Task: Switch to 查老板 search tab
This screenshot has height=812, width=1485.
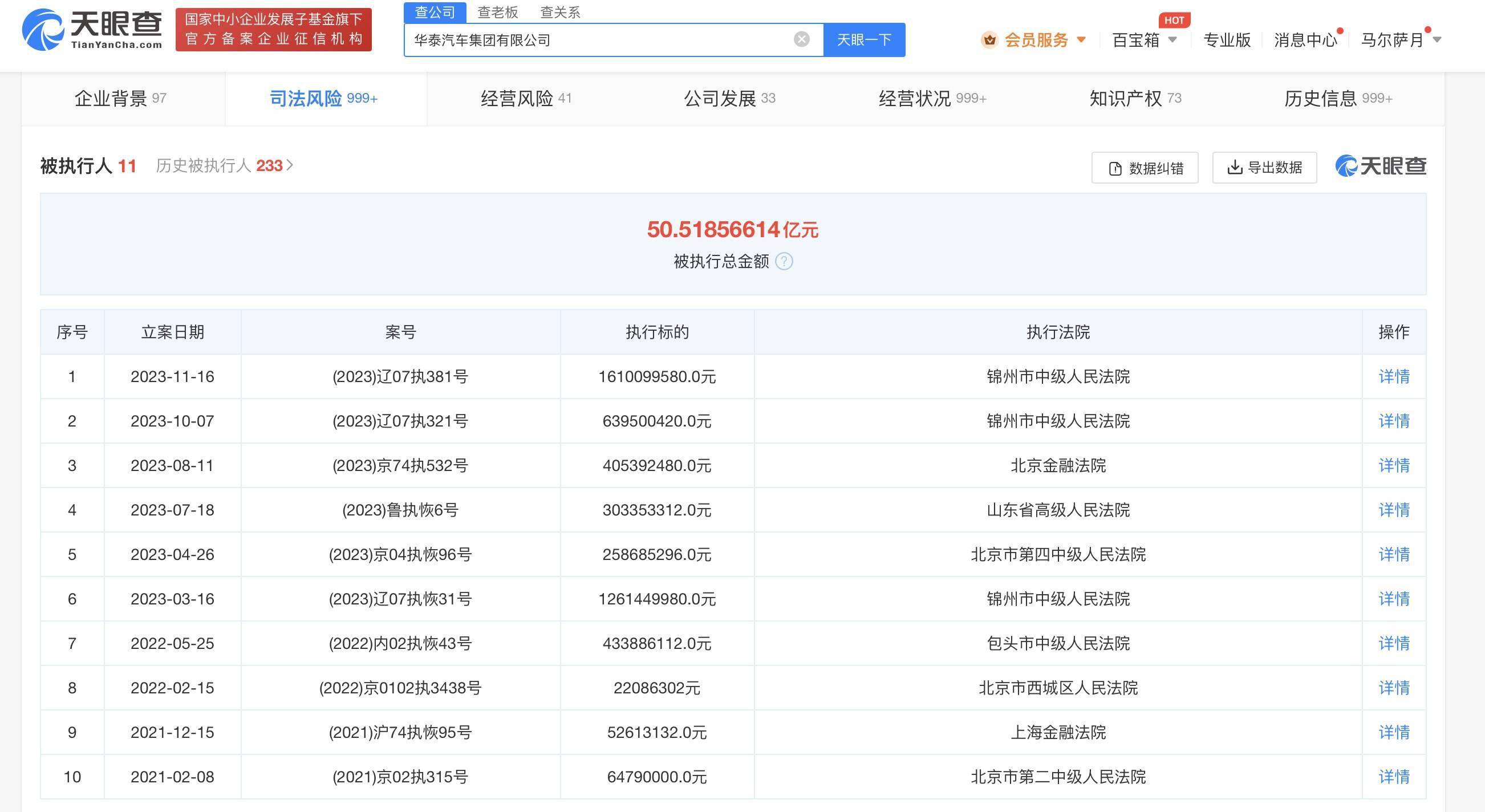Action: click(x=497, y=12)
